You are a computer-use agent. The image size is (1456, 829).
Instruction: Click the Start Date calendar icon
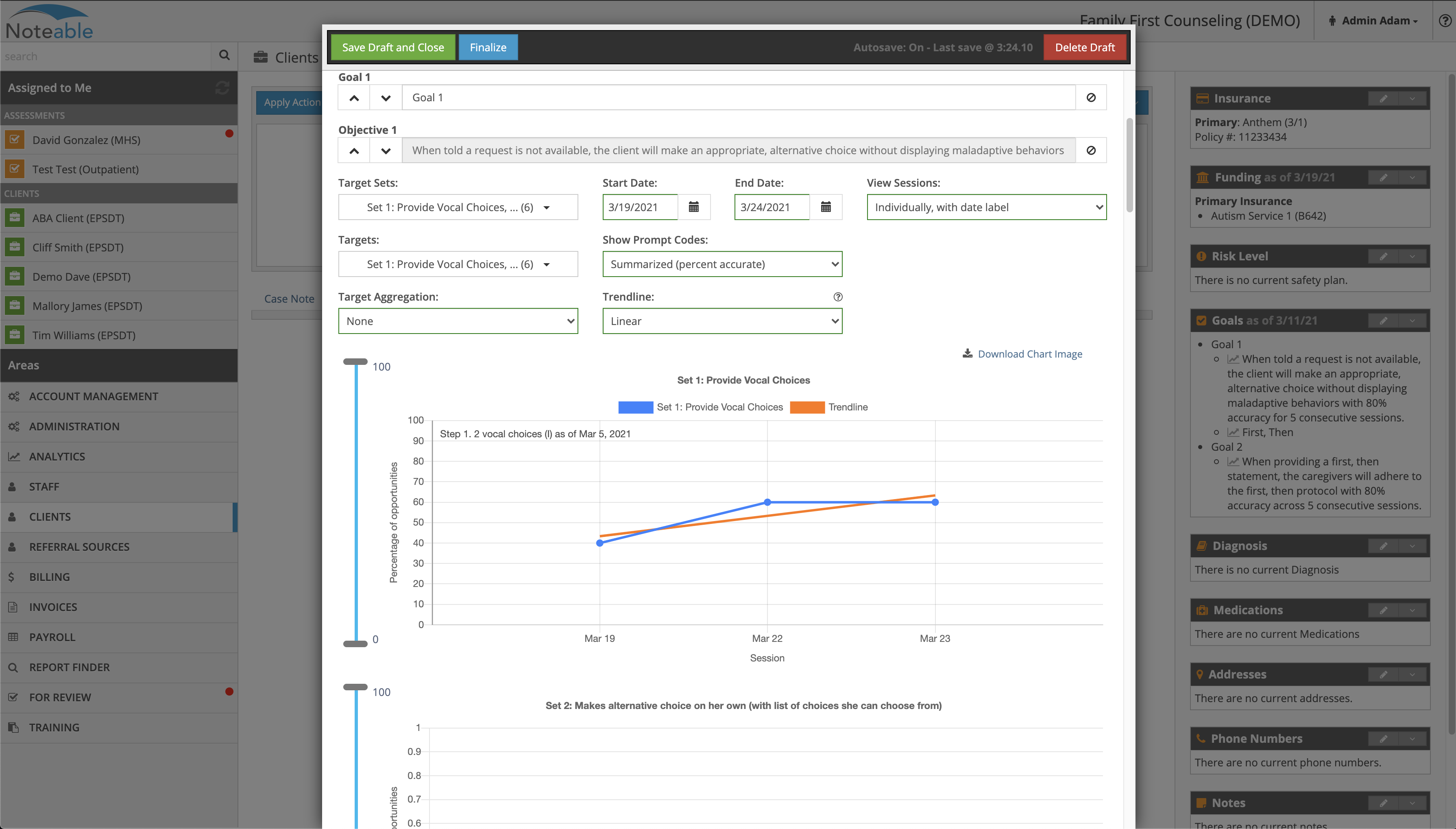[x=693, y=207]
